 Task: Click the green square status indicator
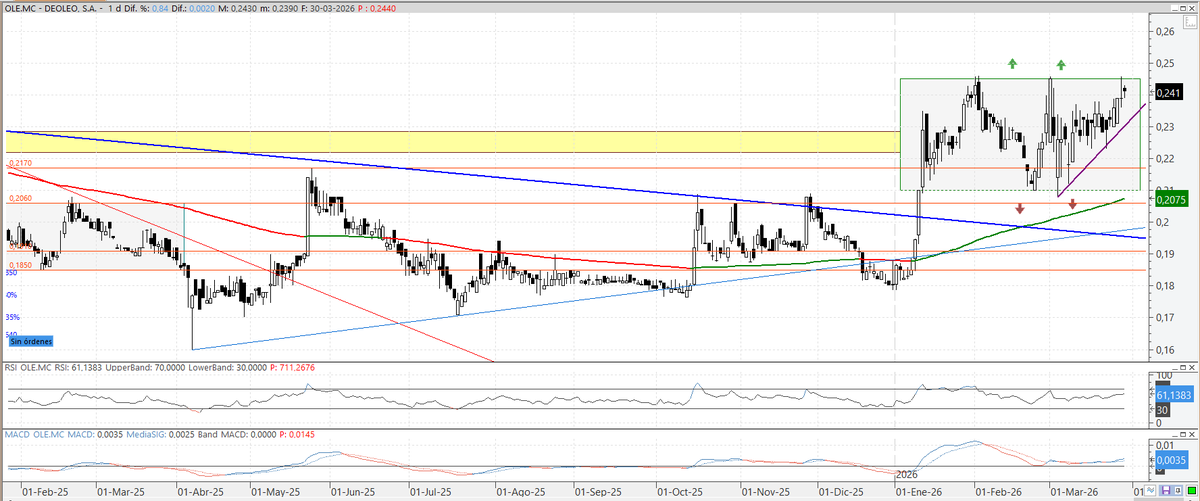click(x=1192, y=490)
